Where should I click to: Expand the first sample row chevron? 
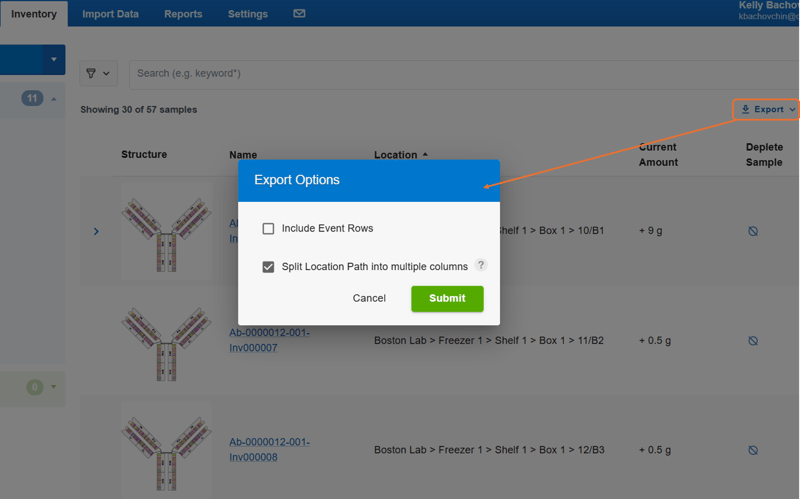(x=96, y=232)
